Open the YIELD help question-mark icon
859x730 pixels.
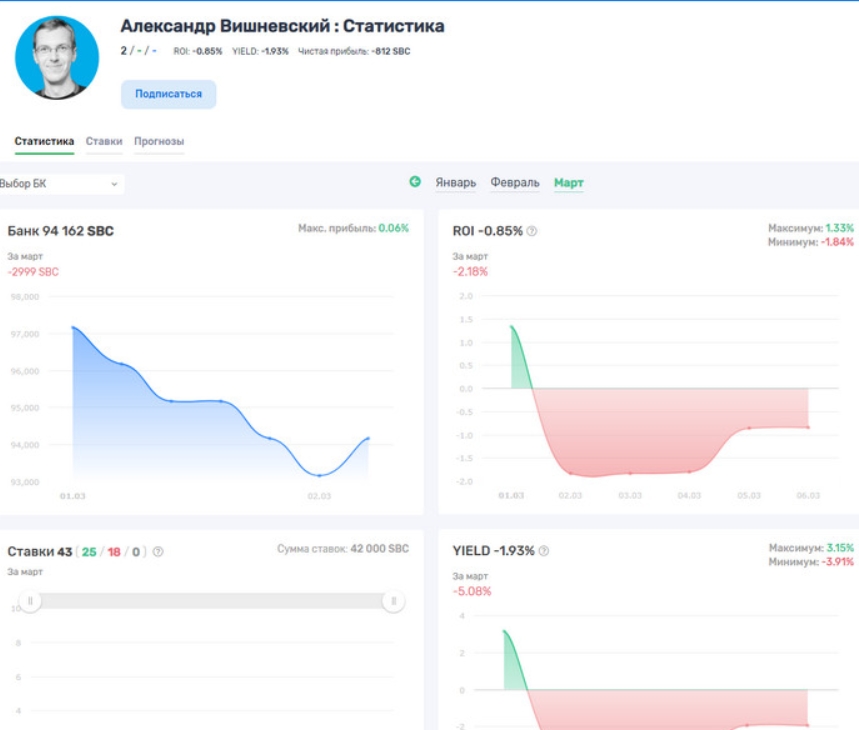tap(544, 551)
